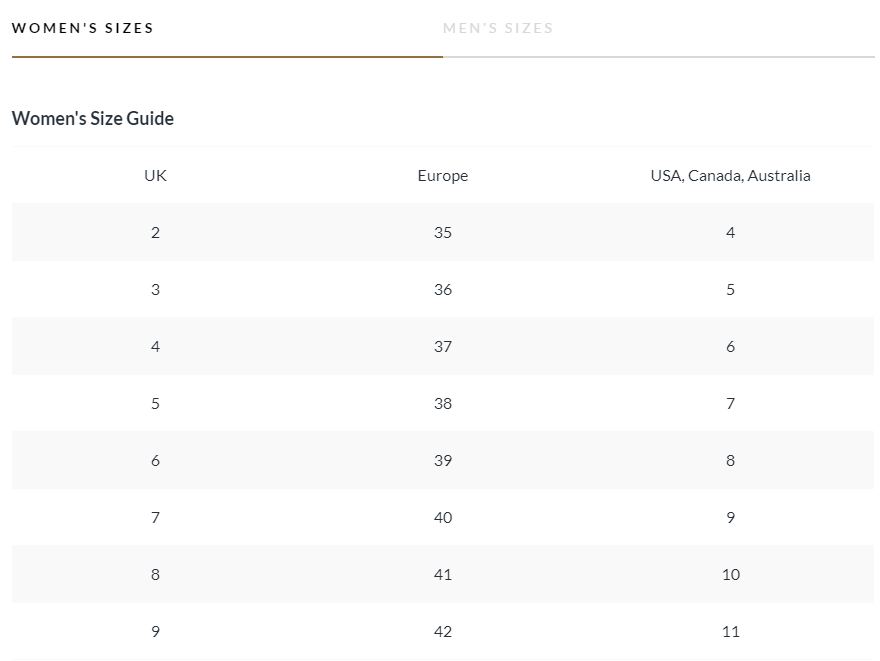Click the USA, Canada, Australia column header
Screen dimensions: 880x661
[730, 176]
